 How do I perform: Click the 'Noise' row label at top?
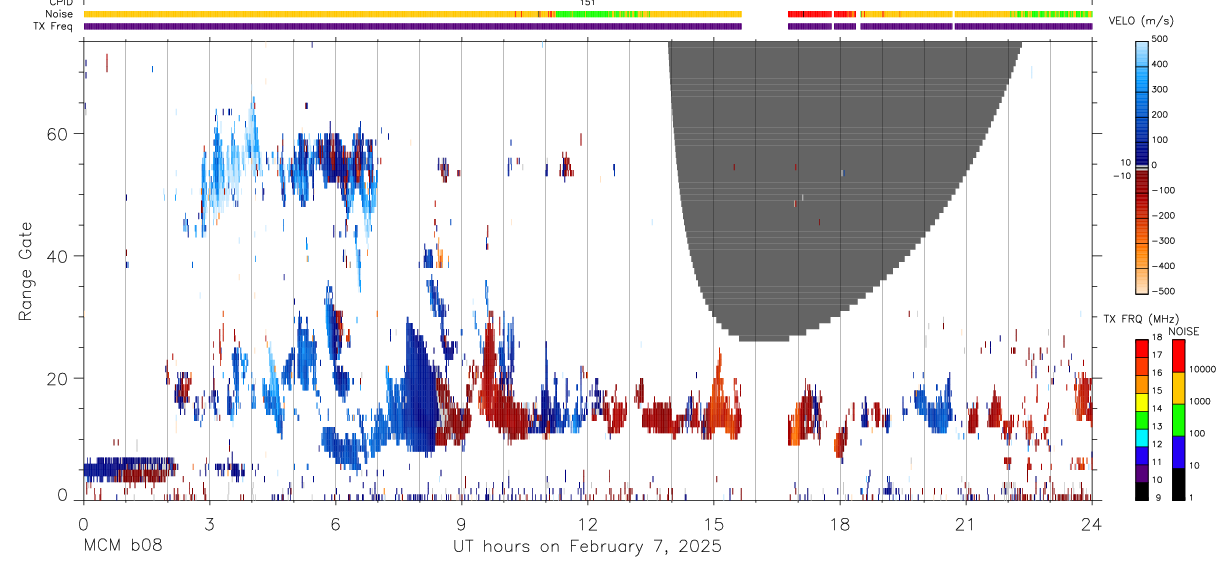(x=60, y=14)
